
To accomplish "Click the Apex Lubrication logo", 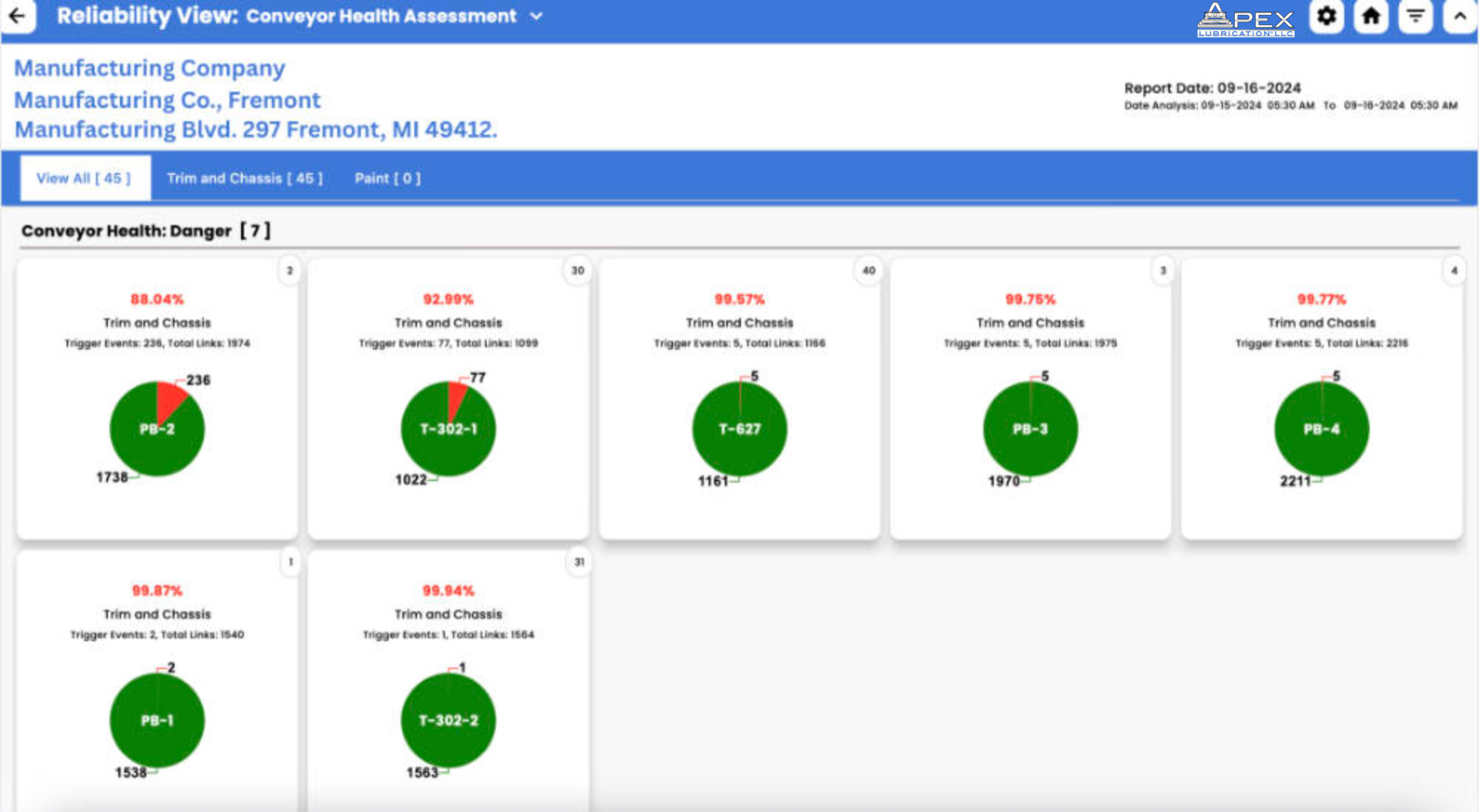I will point(1245,20).
